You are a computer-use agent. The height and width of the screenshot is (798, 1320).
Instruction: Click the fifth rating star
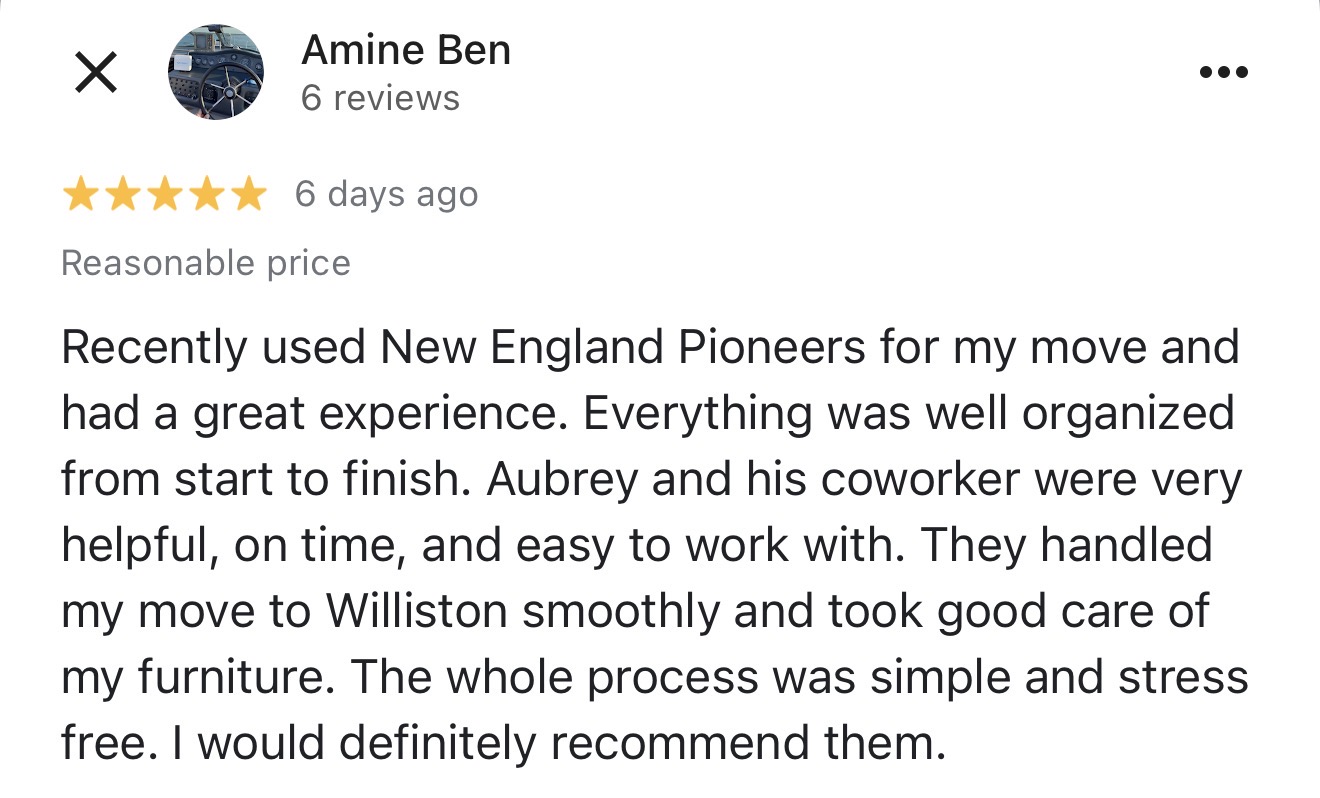point(248,195)
